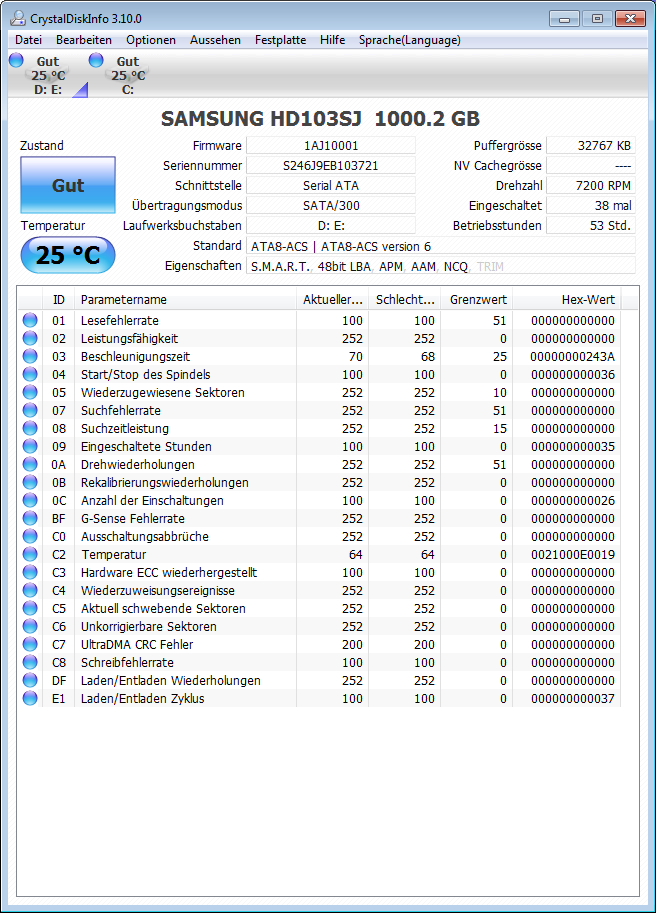Click status orb for Lesefehlerrate row
The image size is (656, 913).
coord(30,320)
